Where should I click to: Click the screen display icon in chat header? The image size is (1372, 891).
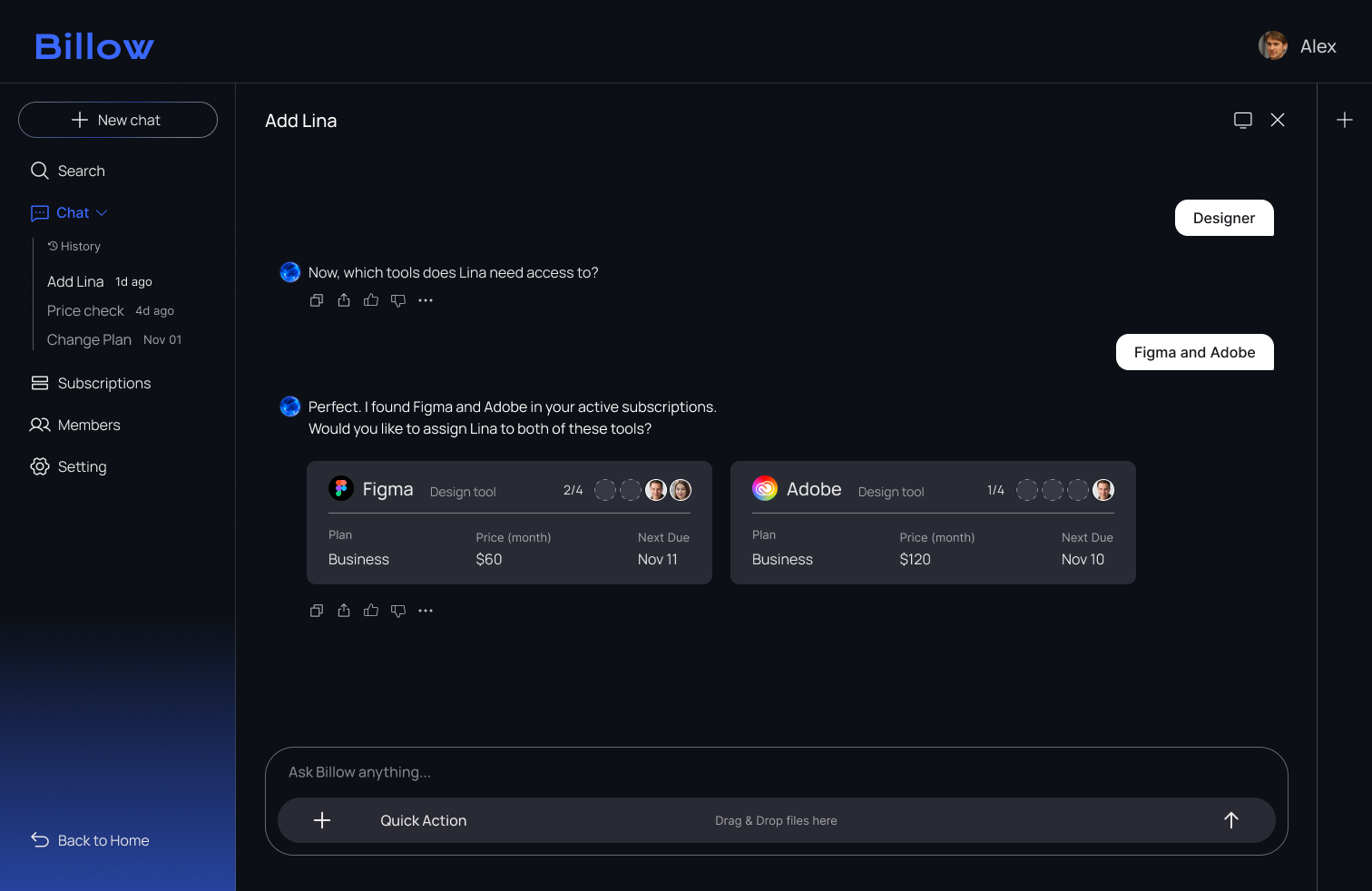coord(1243,120)
